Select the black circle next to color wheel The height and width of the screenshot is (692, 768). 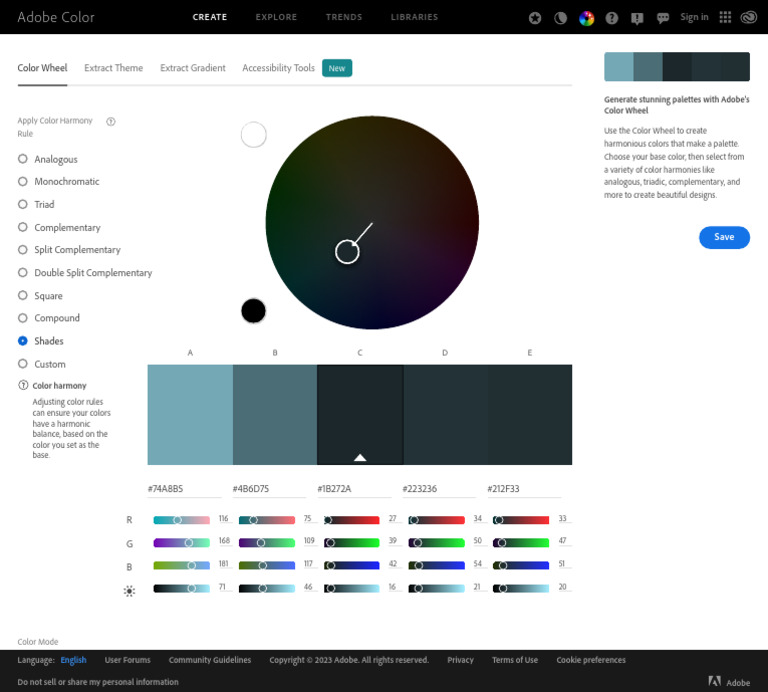click(x=254, y=311)
